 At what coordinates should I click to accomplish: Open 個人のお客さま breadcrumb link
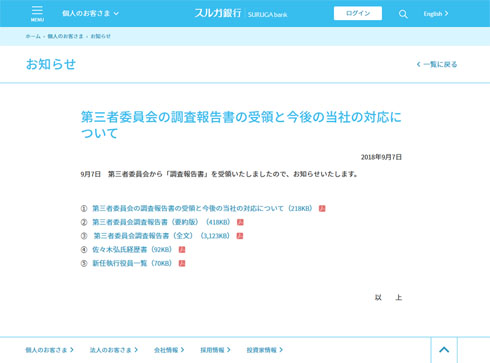pos(65,36)
